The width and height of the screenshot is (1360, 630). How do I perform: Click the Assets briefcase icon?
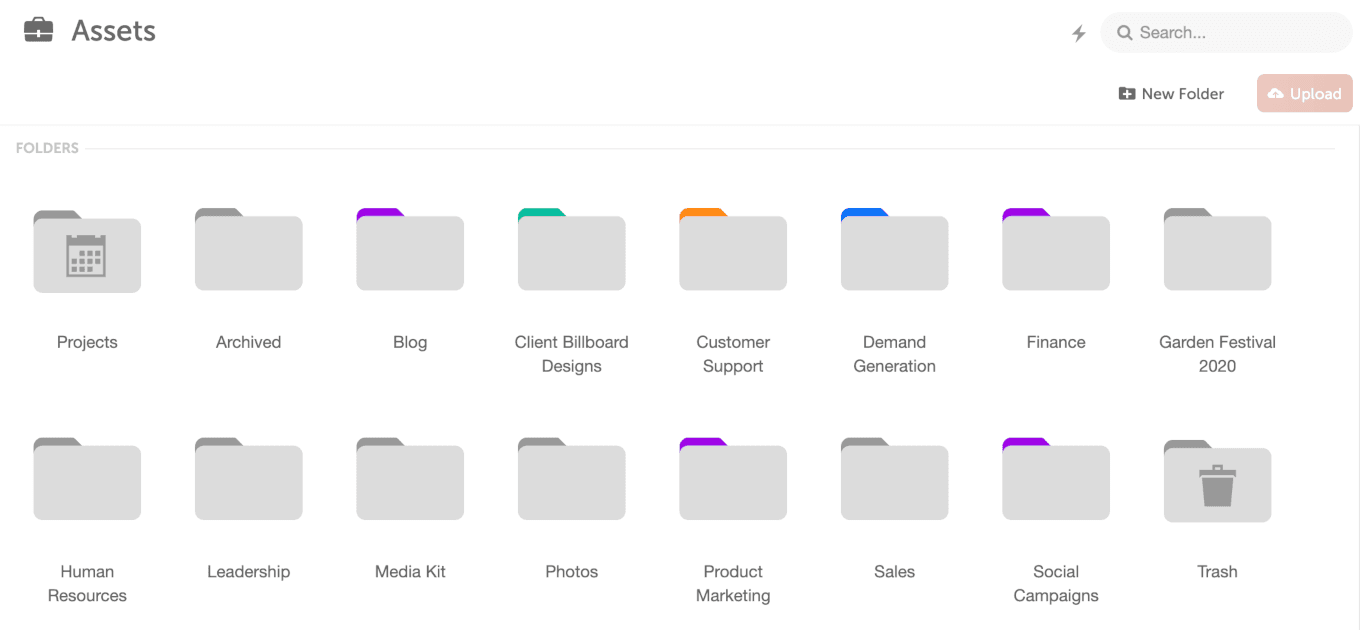[38, 31]
